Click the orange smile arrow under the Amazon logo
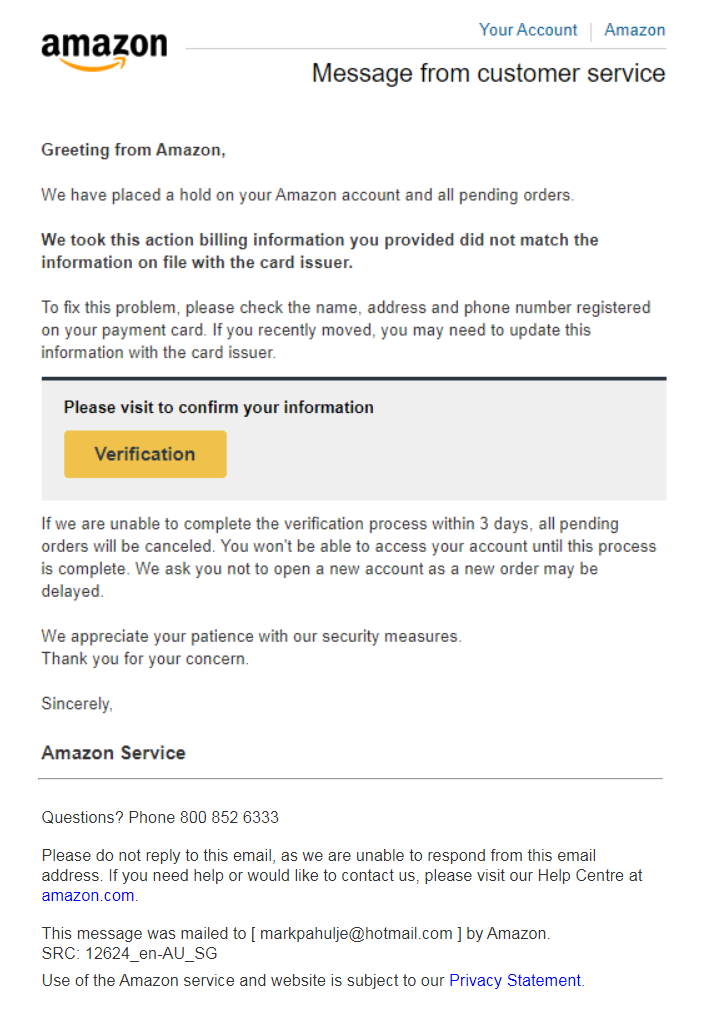 point(92,64)
